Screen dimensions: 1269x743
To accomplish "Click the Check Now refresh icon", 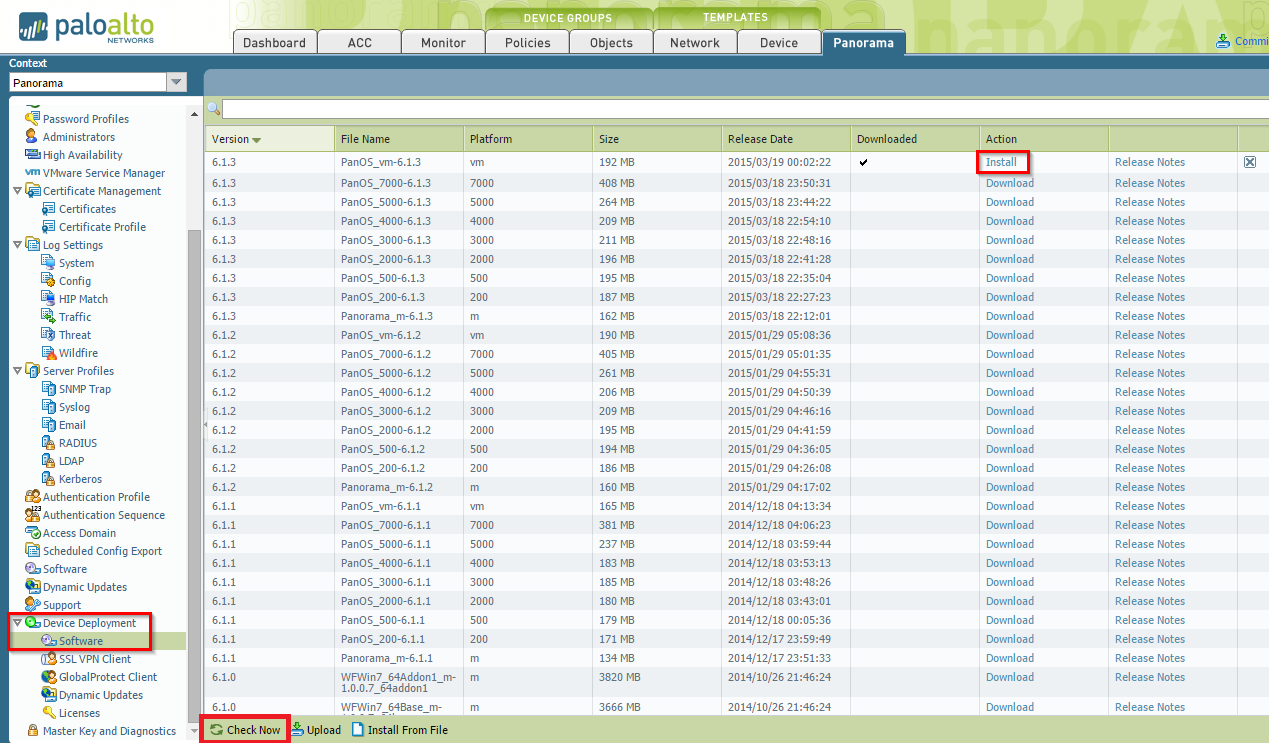I will point(216,730).
